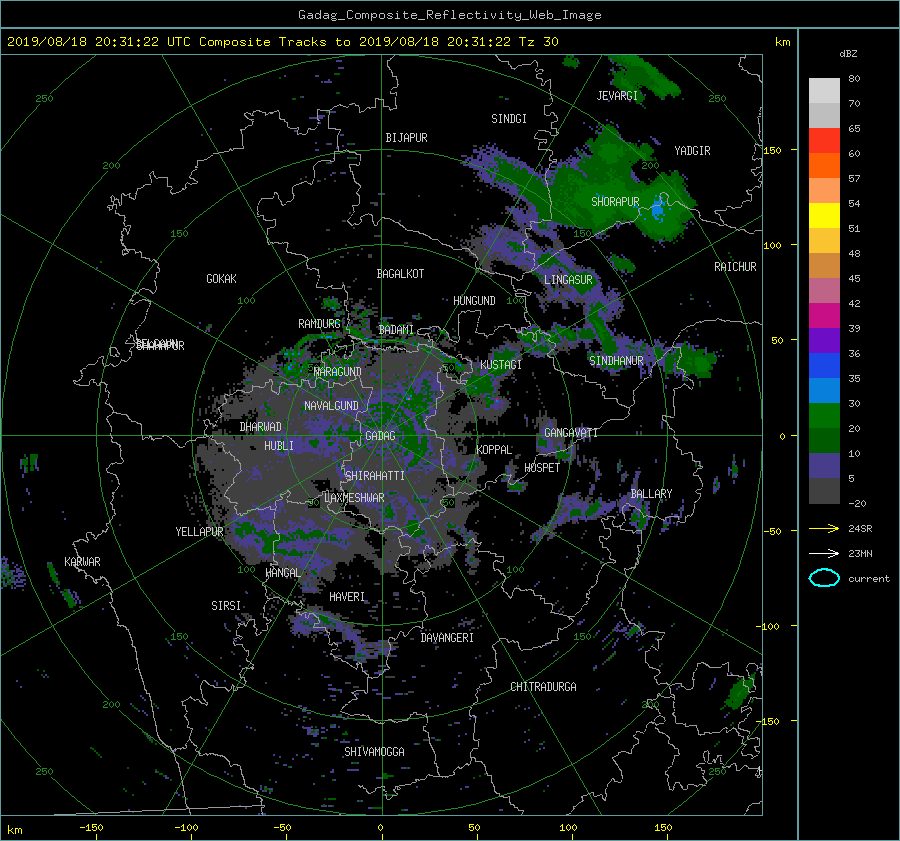Click the HOSPET city label
Screen dimensions: 900x841
coord(542,468)
